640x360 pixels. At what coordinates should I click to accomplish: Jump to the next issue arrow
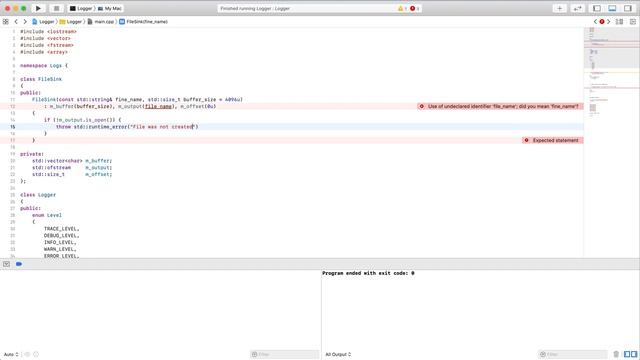click(x=609, y=22)
